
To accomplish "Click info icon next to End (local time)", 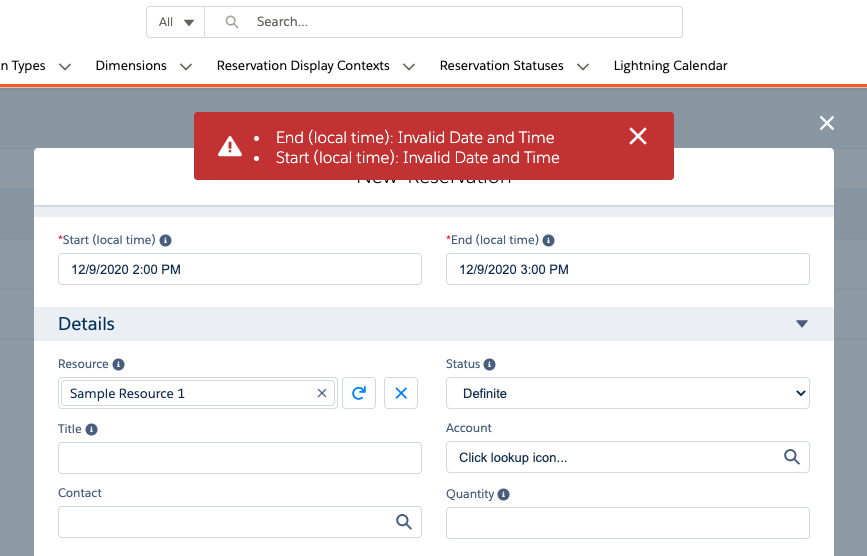I will coord(549,240).
